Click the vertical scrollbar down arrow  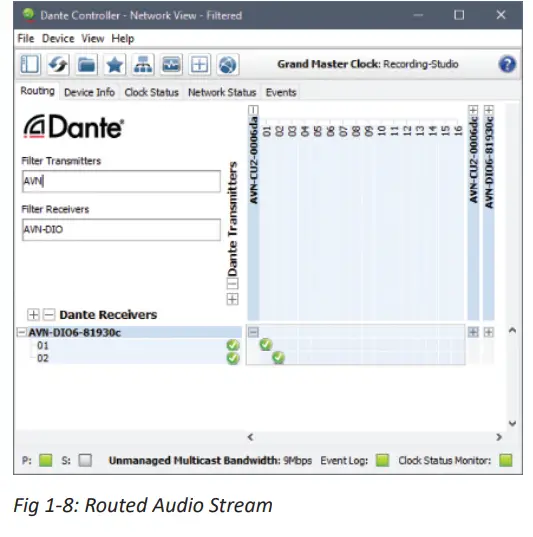512,423
